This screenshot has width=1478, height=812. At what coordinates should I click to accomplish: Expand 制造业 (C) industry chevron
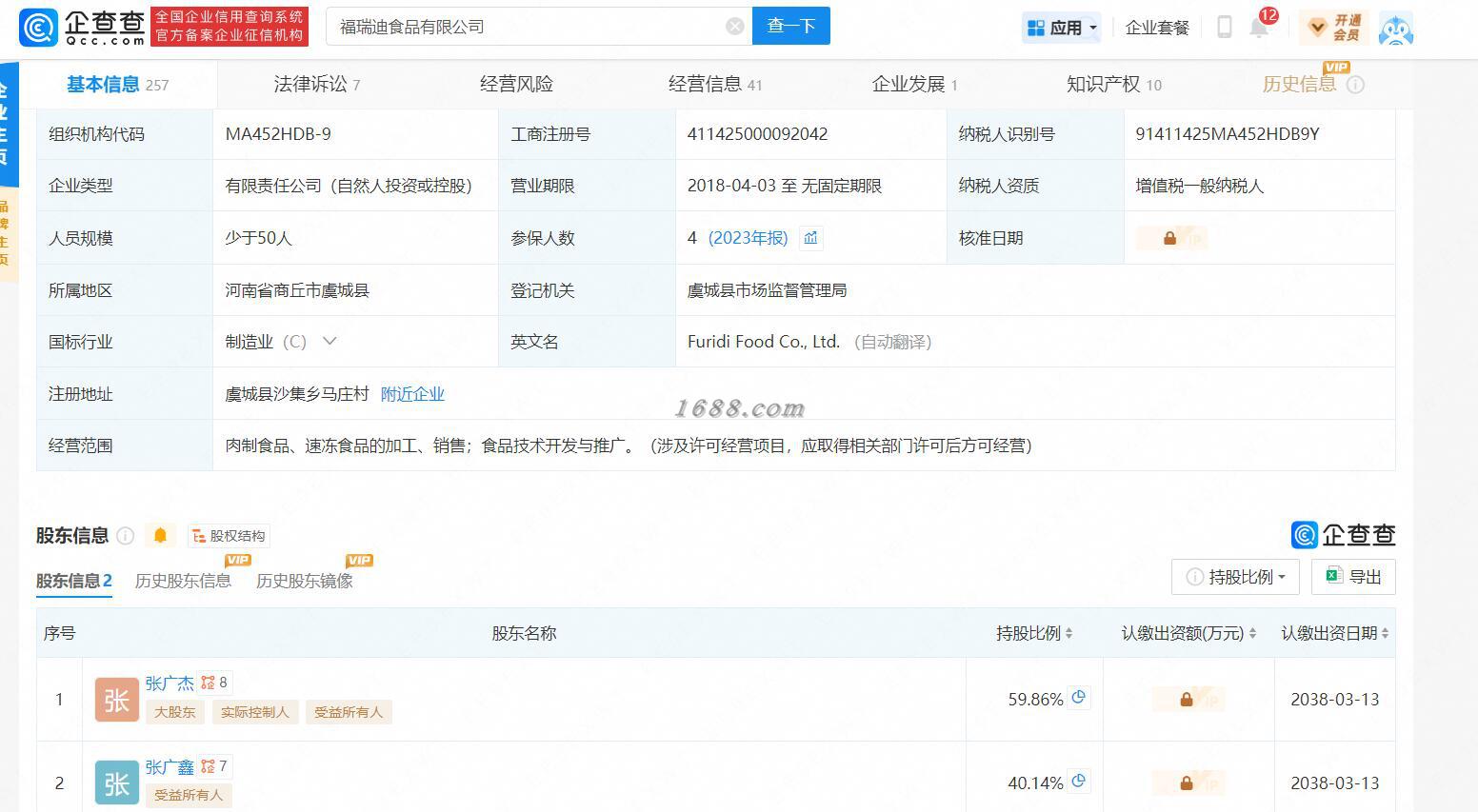tap(330, 341)
